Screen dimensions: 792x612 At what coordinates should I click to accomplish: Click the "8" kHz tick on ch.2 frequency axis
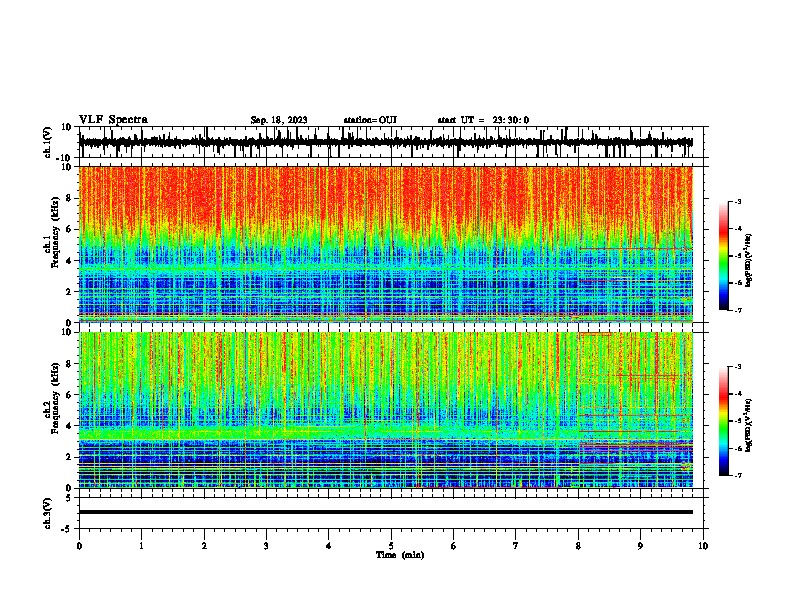pyautogui.click(x=69, y=364)
